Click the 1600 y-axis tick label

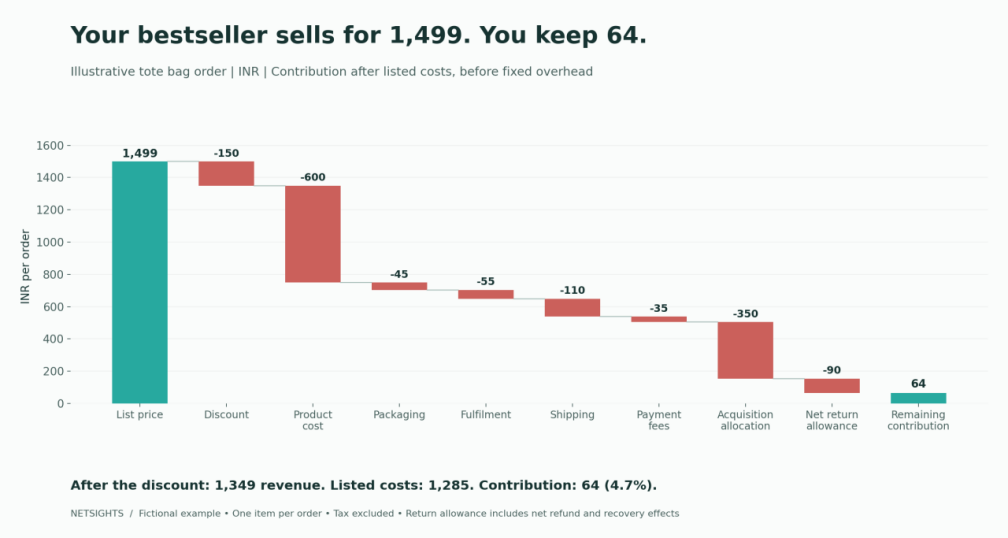click(50, 146)
